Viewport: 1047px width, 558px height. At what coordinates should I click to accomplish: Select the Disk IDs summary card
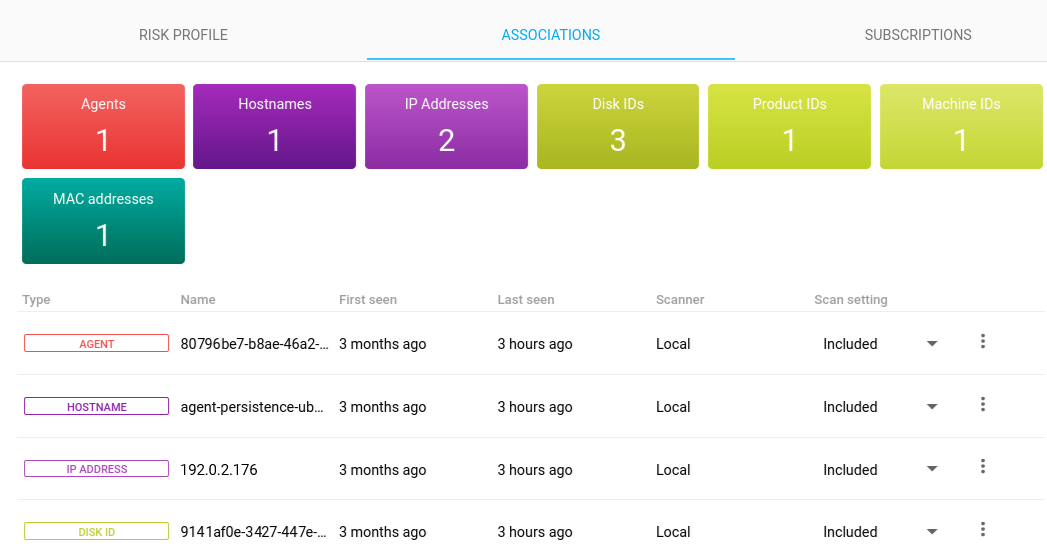618,126
